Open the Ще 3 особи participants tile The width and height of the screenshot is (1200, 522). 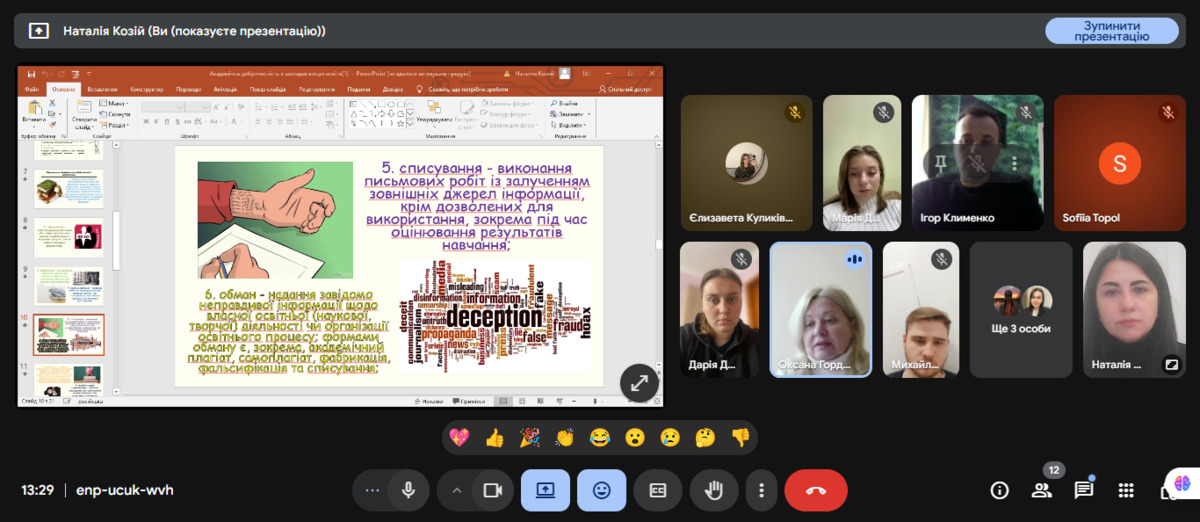pos(1021,309)
